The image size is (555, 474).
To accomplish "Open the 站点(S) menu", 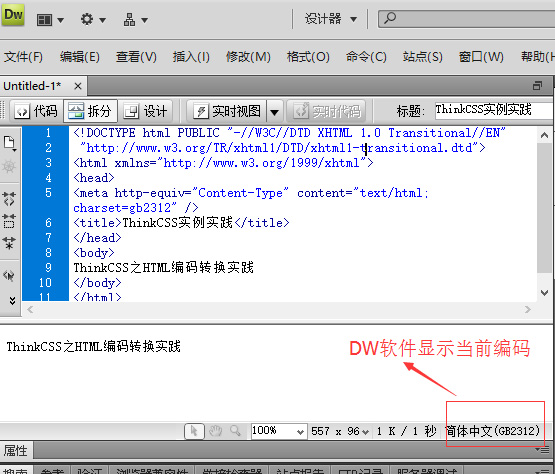I will [x=423, y=57].
